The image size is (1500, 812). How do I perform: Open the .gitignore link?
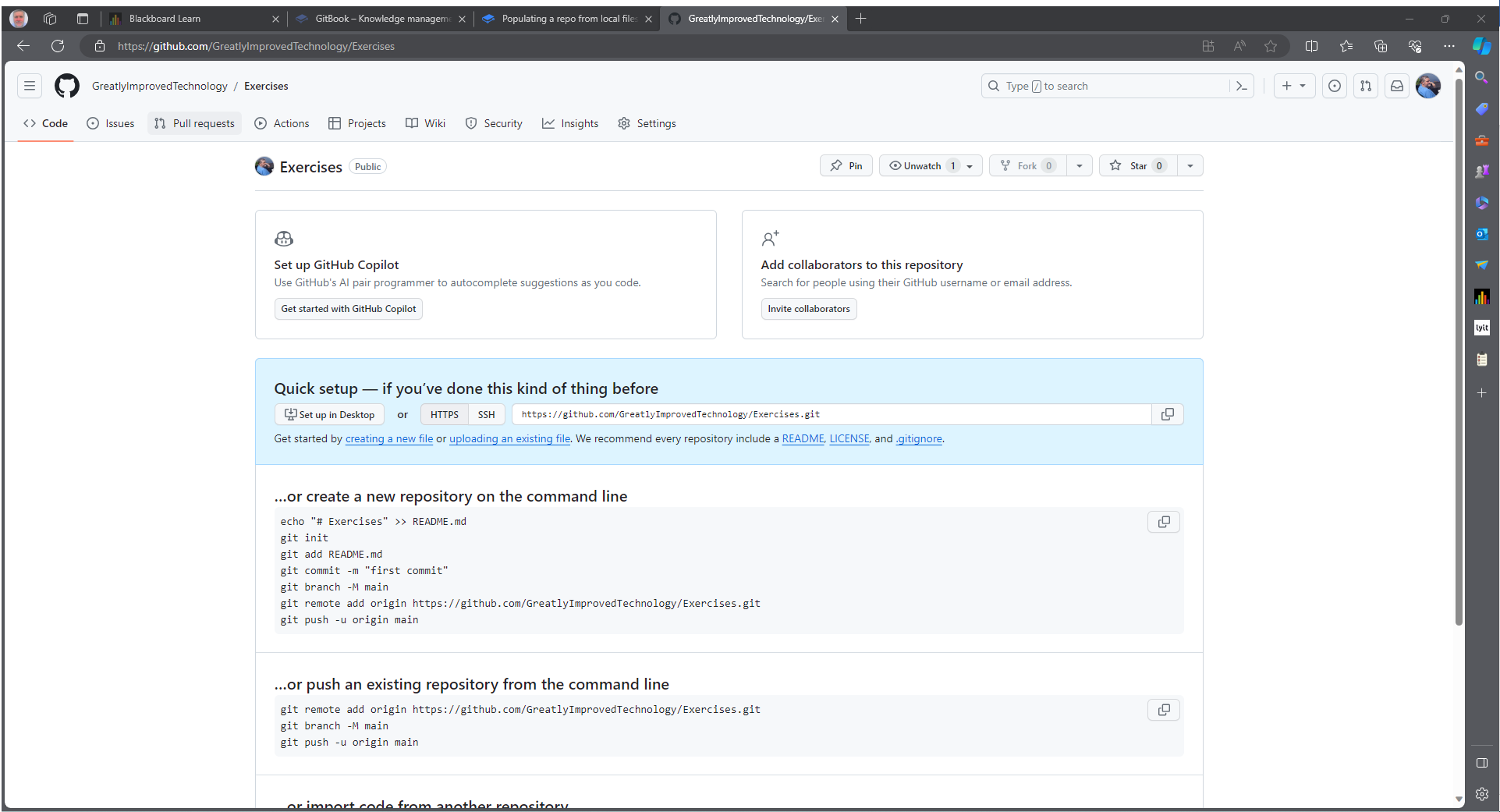(x=919, y=438)
